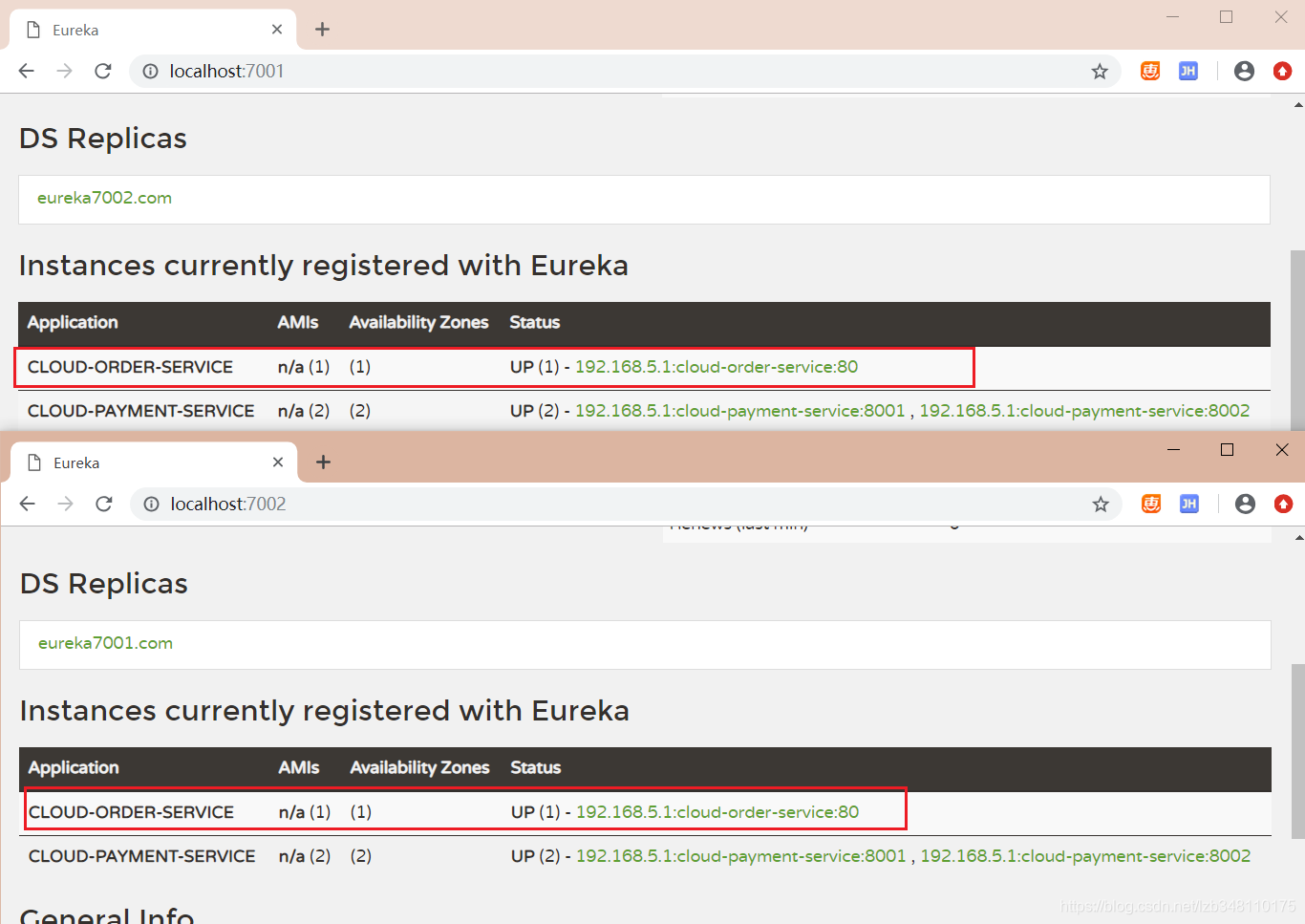The image size is (1305, 924).
Task: Click CLOUD-PAYMENT-SERVICE cell on localhost:7002 page
Action: [x=141, y=856]
